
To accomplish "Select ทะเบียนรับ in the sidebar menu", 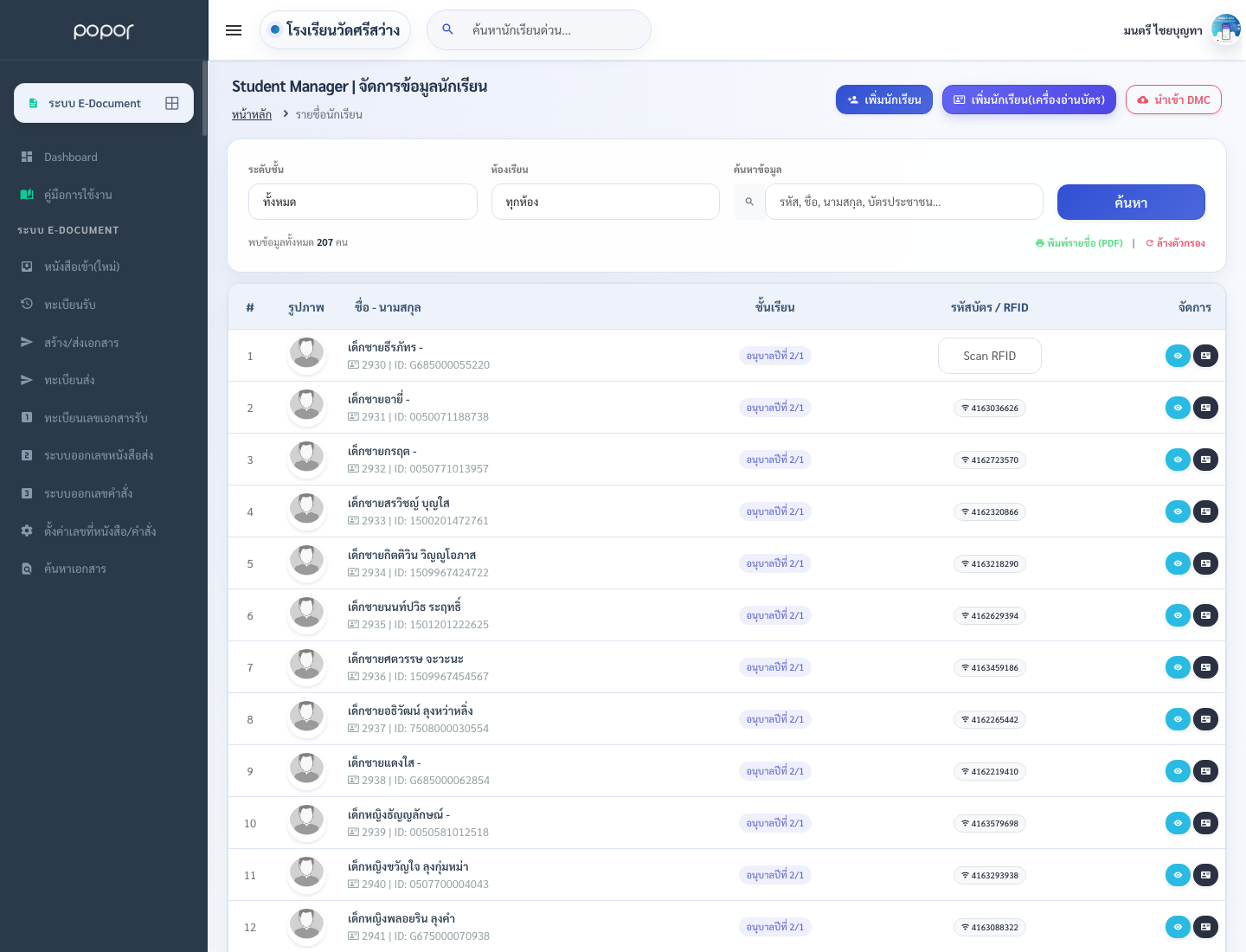I will pyautogui.click(x=70, y=305).
